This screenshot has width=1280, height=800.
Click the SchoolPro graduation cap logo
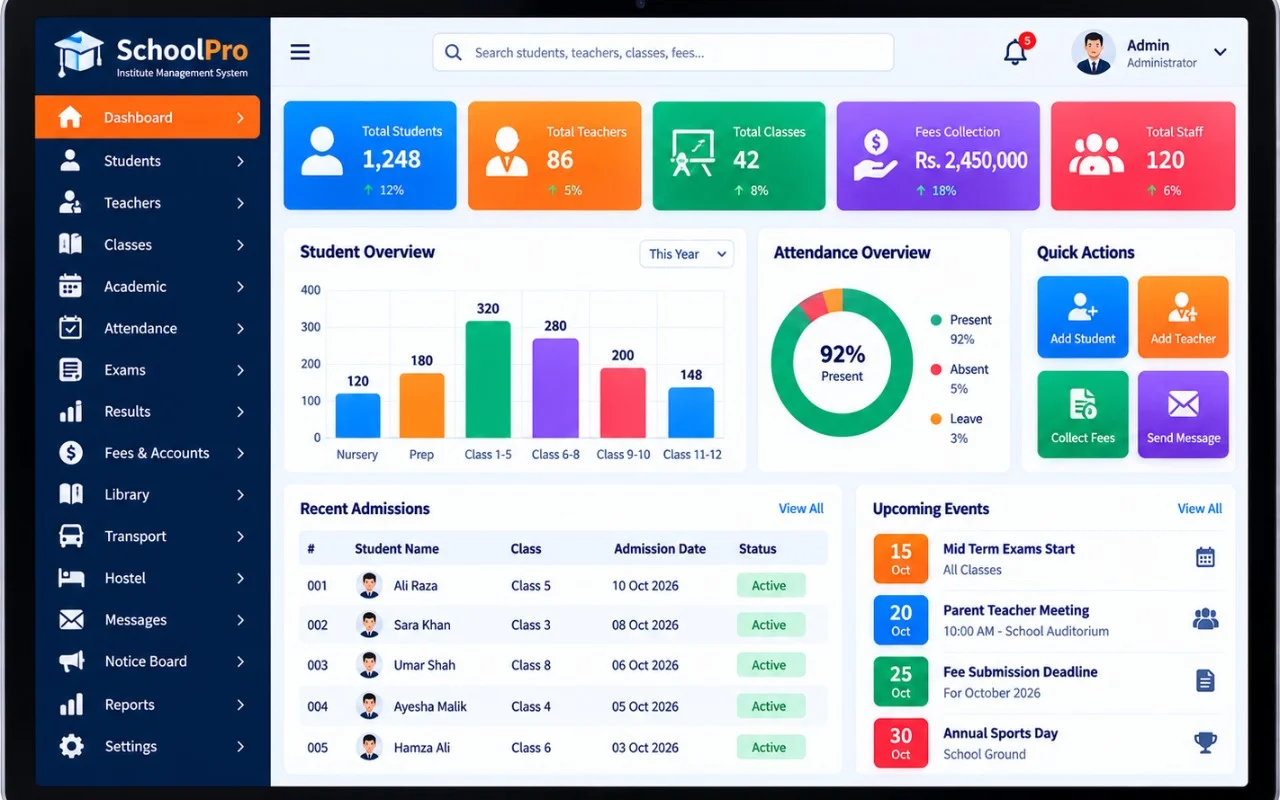(x=79, y=54)
